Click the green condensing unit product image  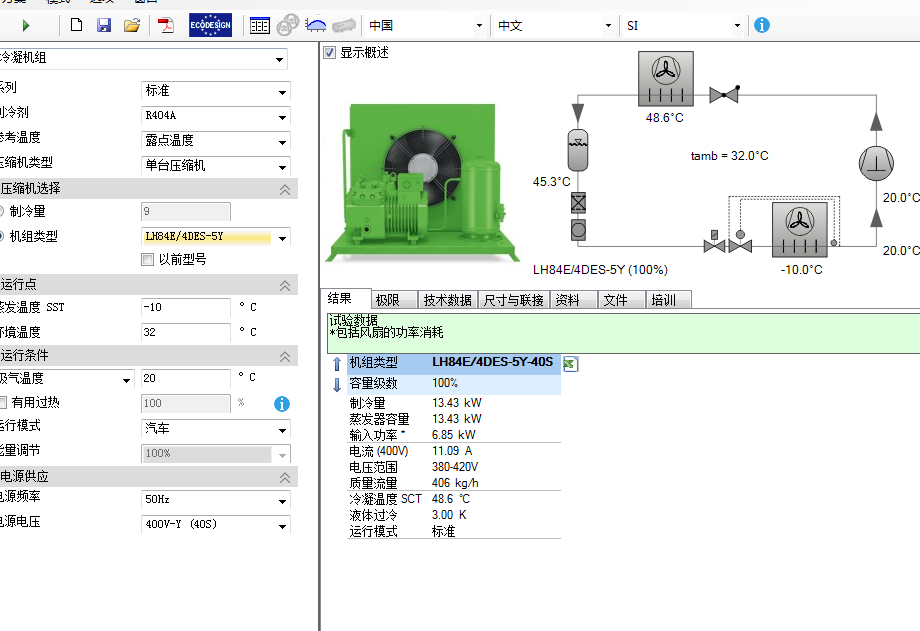tap(423, 183)
